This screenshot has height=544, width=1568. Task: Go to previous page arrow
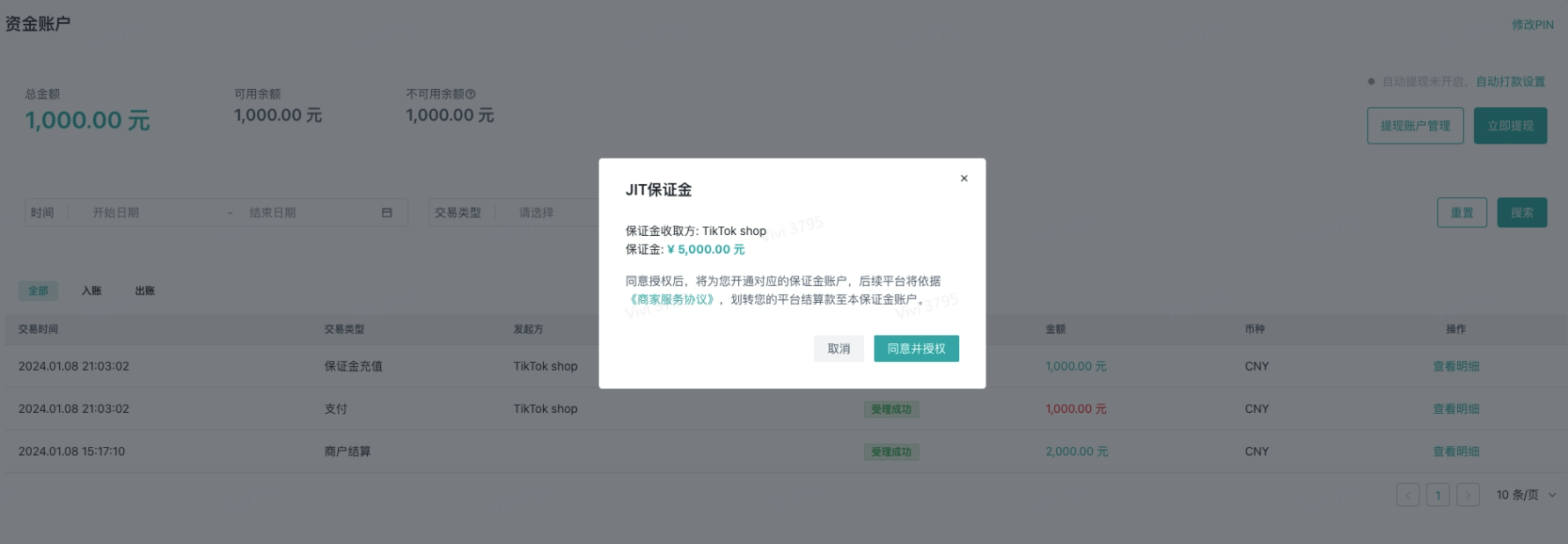coord(1408,495)
